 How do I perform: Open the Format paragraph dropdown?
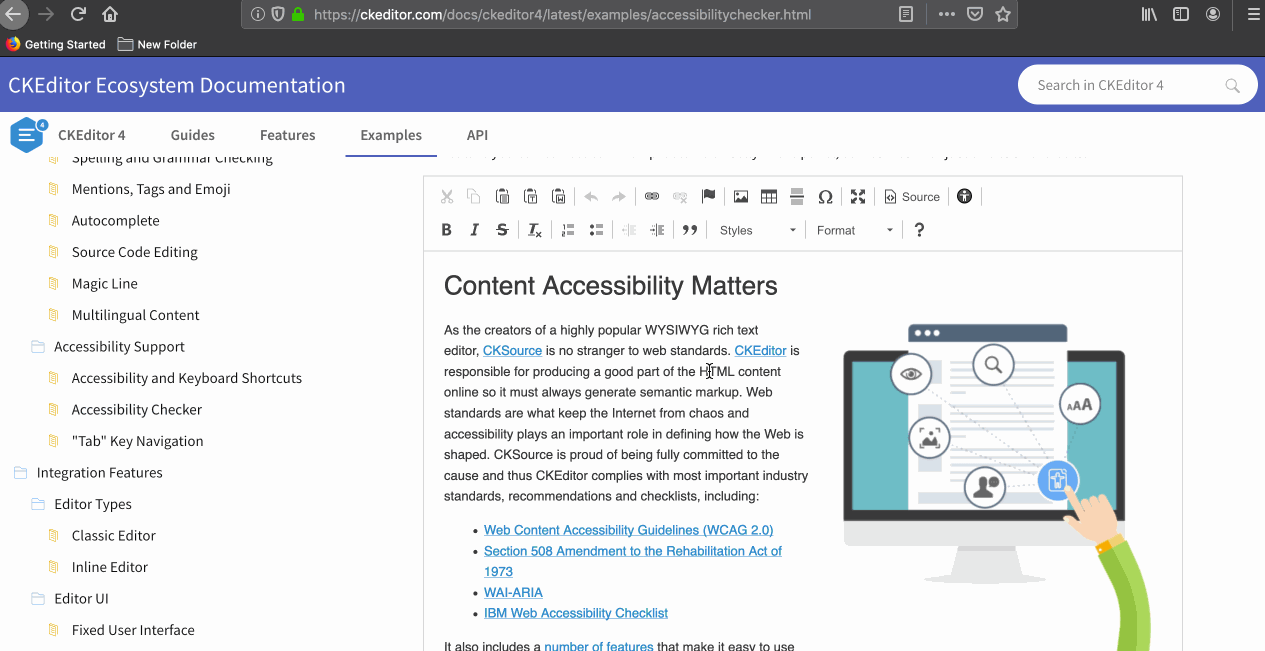click(855, 229)
